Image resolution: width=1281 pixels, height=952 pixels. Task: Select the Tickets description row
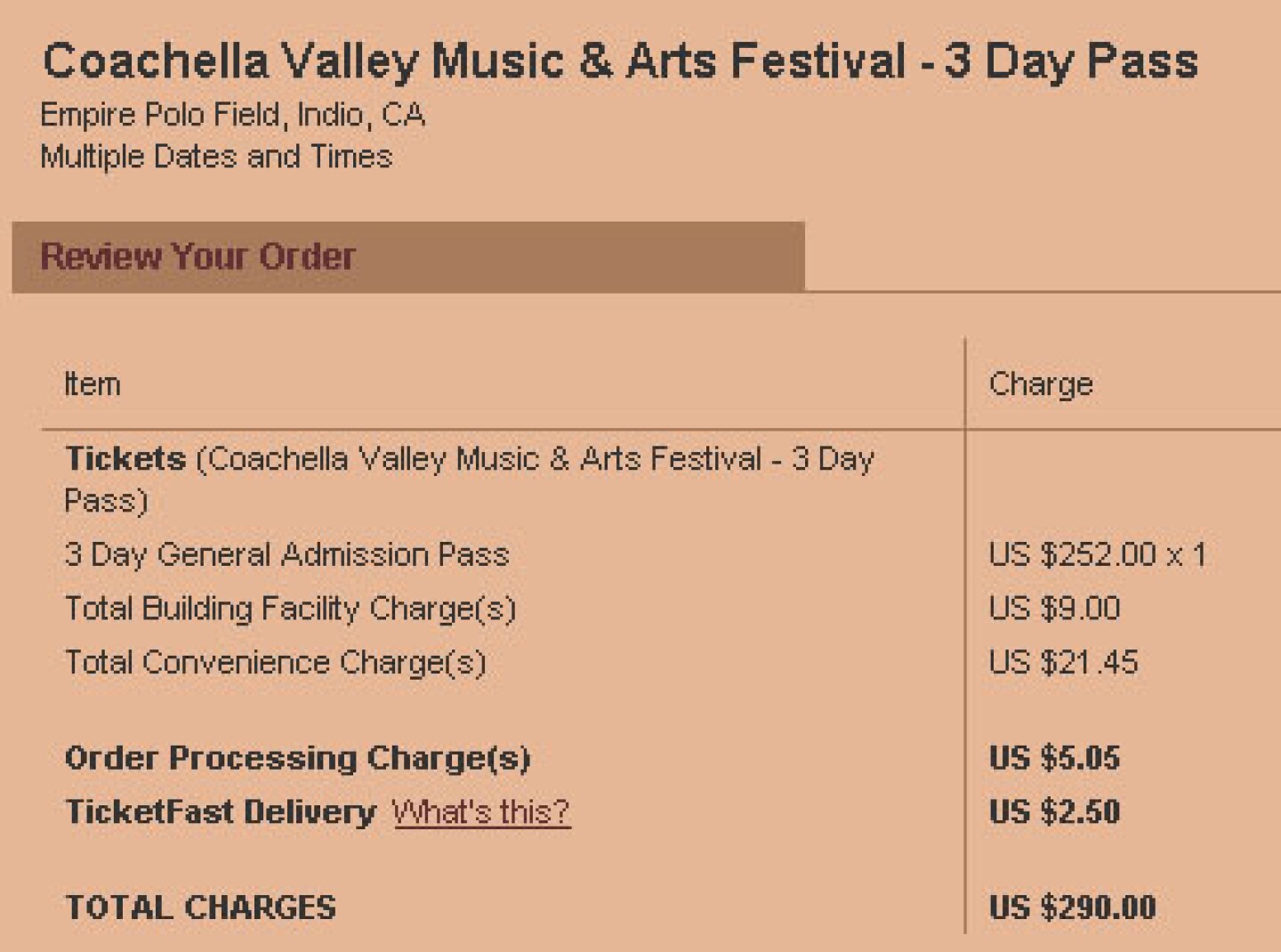pyautogui.click(x=470, y=480)
